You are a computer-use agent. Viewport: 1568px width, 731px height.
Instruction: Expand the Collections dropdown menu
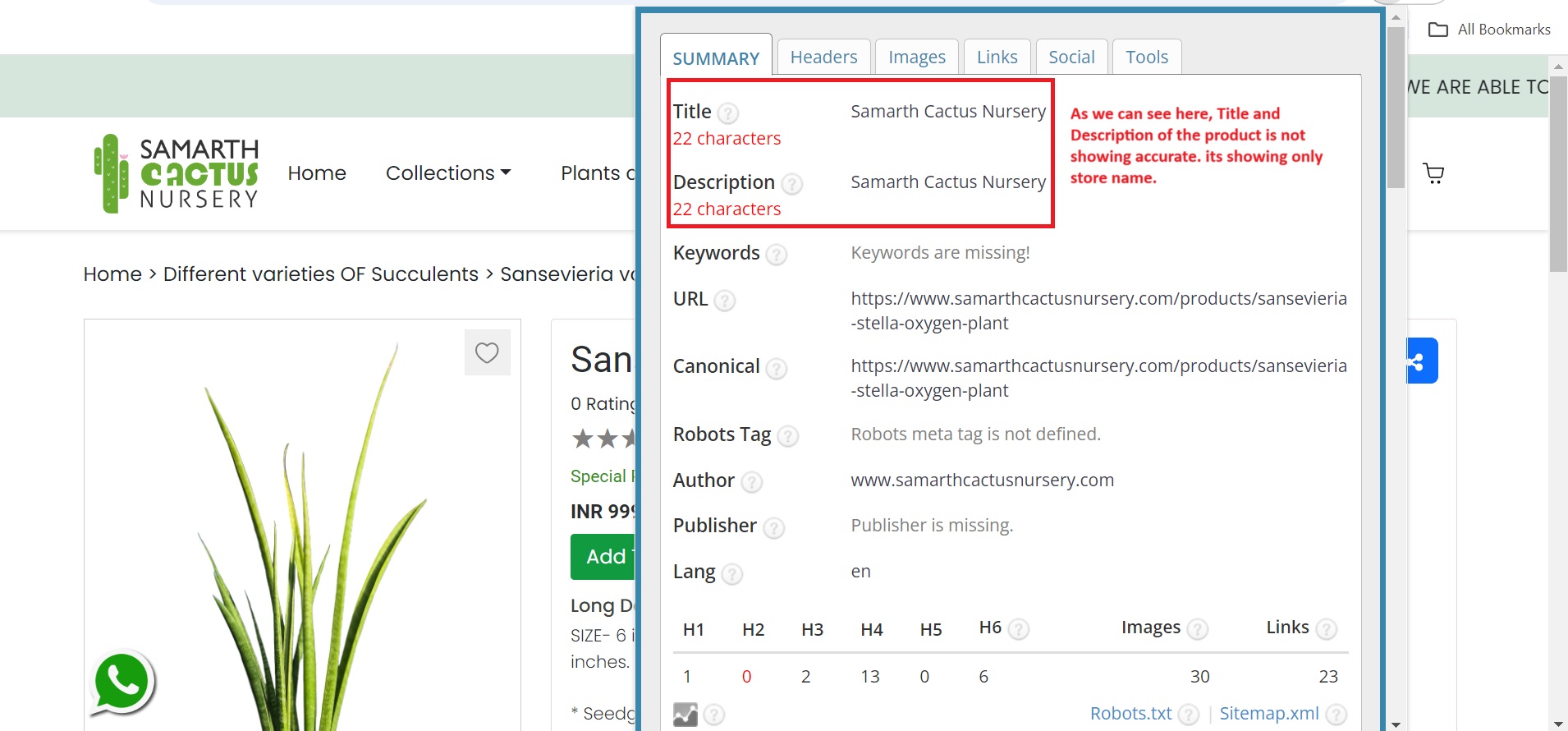click(448, 173)
